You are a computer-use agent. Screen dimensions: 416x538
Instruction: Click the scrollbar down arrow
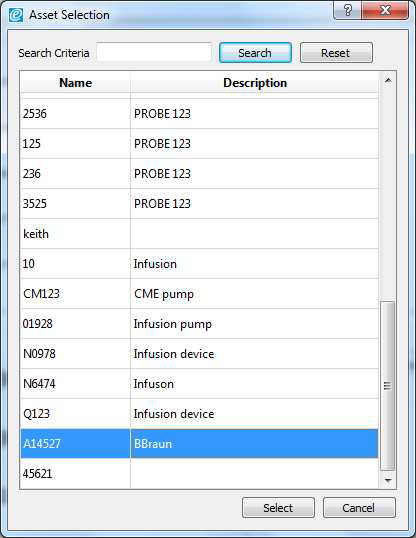388,480
